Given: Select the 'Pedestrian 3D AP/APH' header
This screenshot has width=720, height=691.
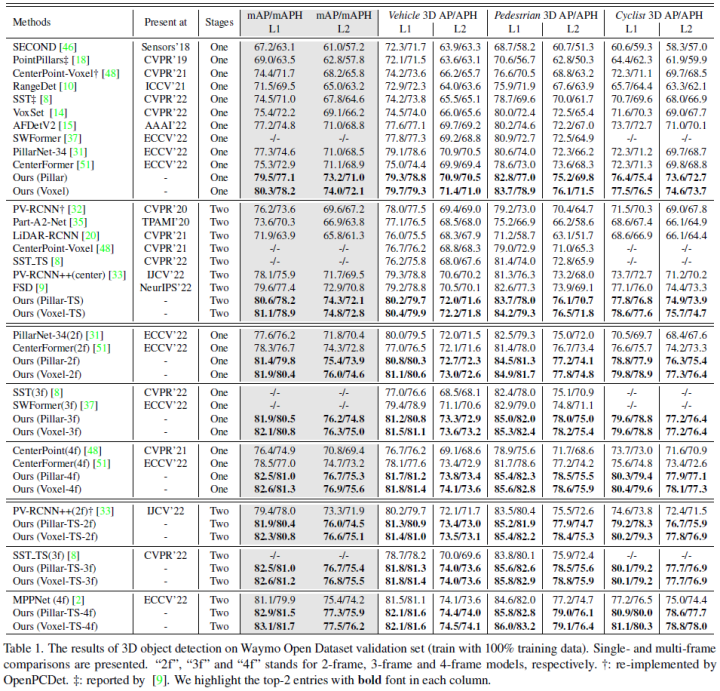Looking at the screenshot, I should tap(546, 15).
